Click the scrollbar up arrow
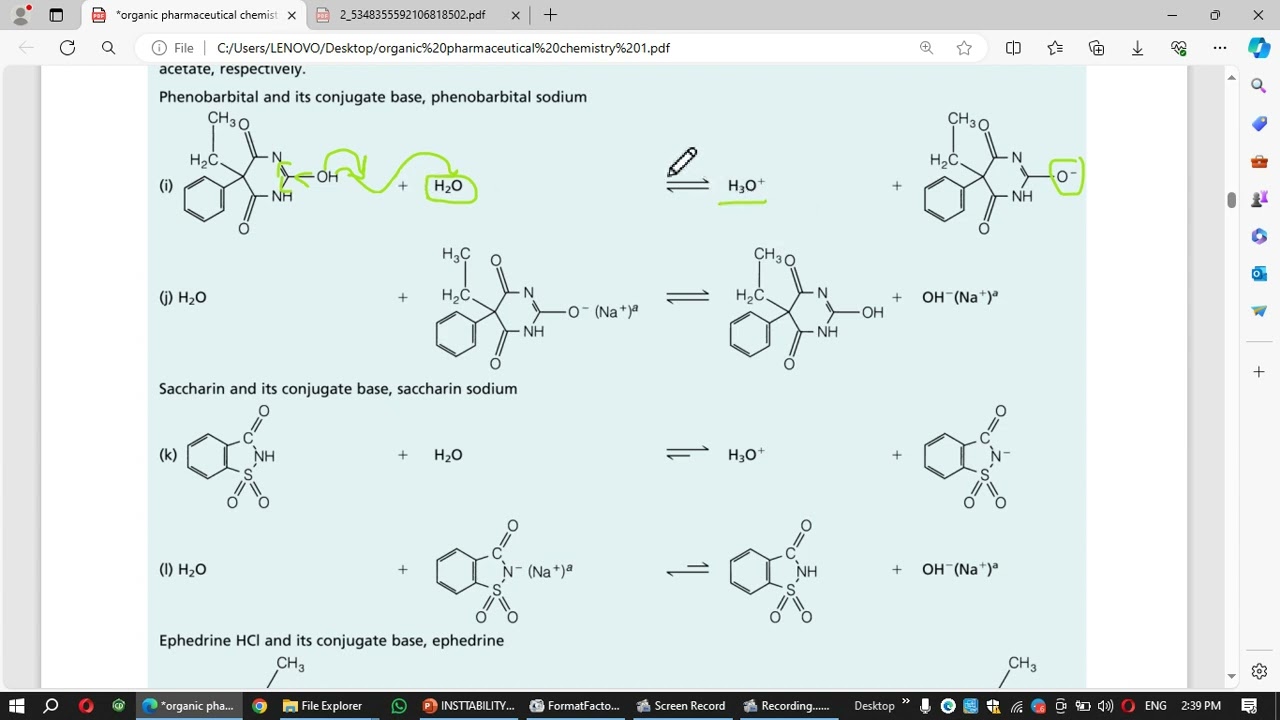Viewport: 1280px width, 720px height. (x=1232, y=78)
